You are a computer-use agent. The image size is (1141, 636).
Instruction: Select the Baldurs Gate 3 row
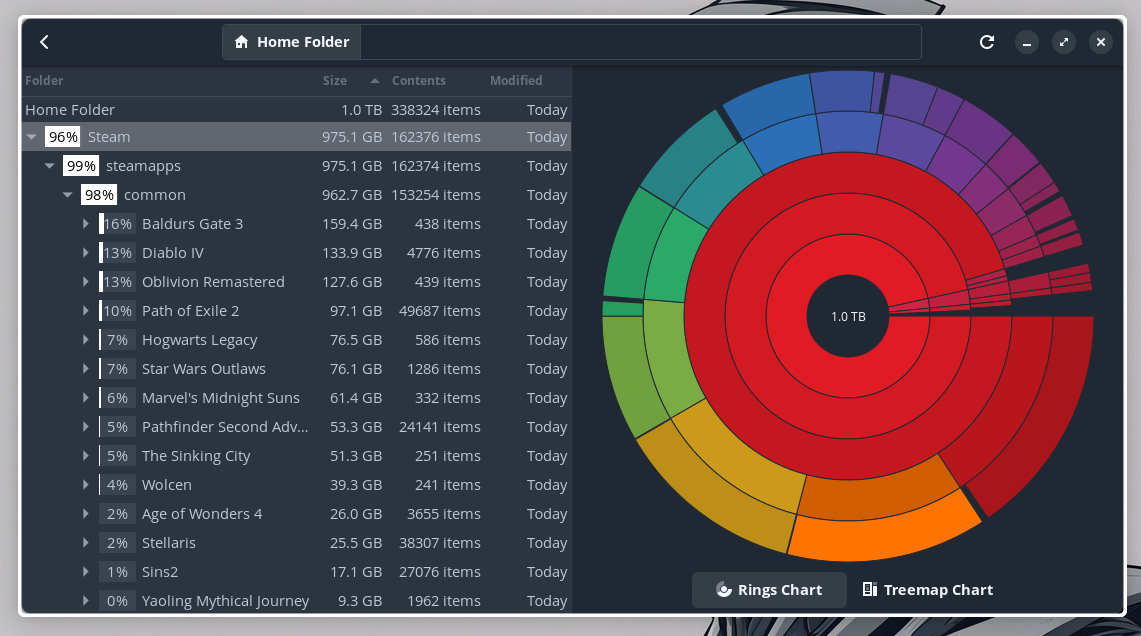(x=296, y=224)
